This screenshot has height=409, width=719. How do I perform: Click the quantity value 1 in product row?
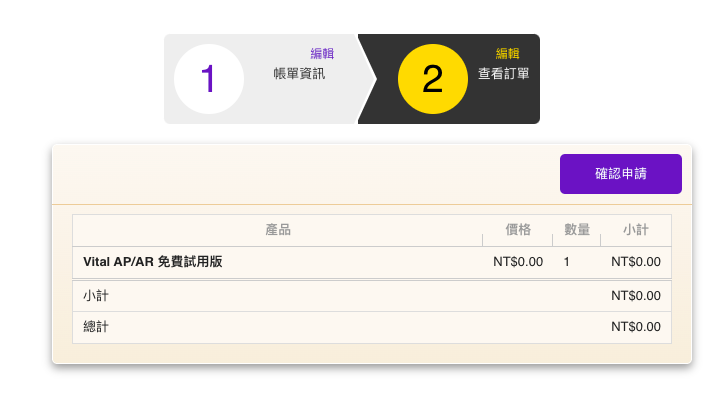click(x=567, y=262)
